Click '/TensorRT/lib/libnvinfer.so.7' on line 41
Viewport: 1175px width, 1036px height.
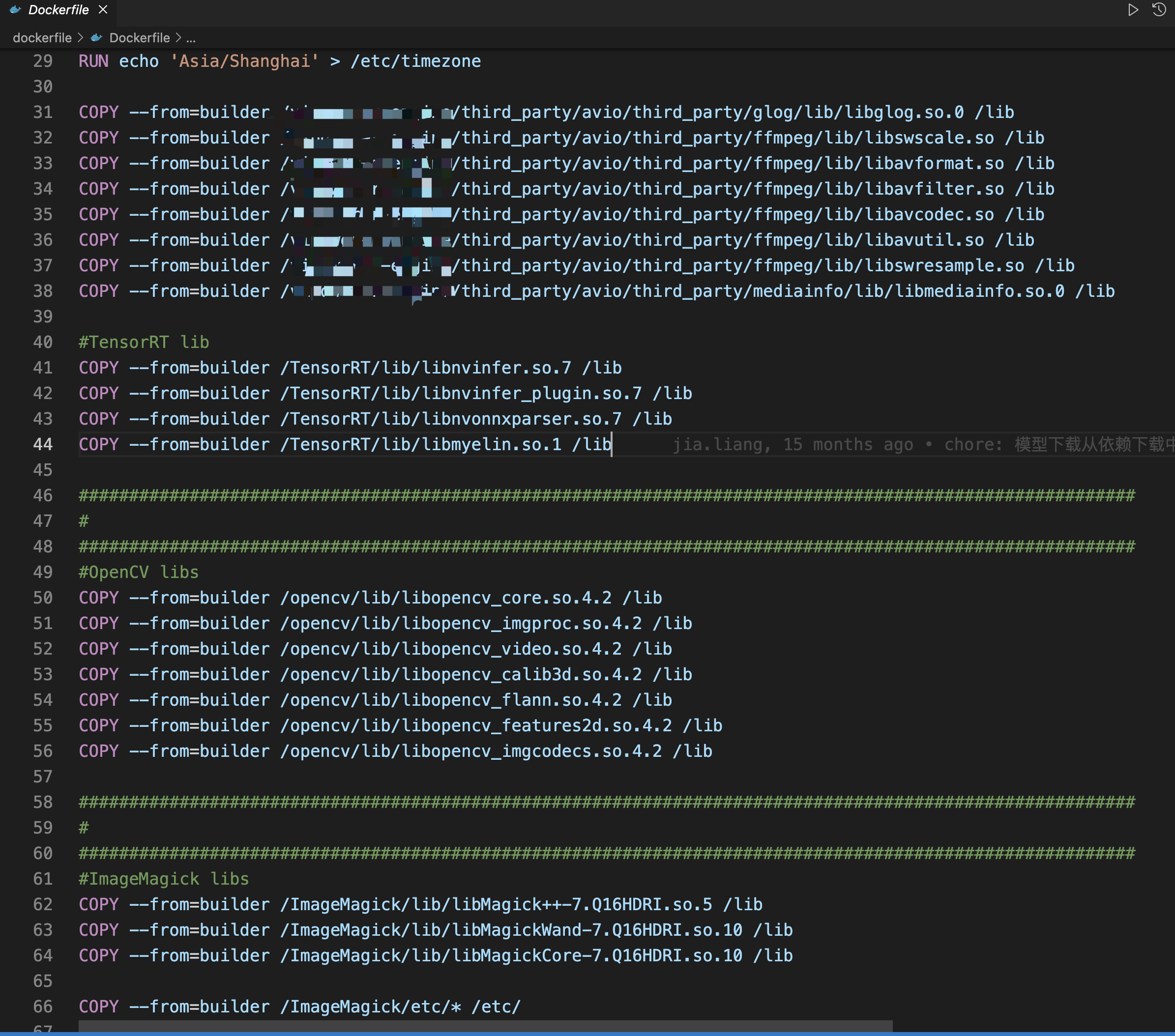click(426, 368)
